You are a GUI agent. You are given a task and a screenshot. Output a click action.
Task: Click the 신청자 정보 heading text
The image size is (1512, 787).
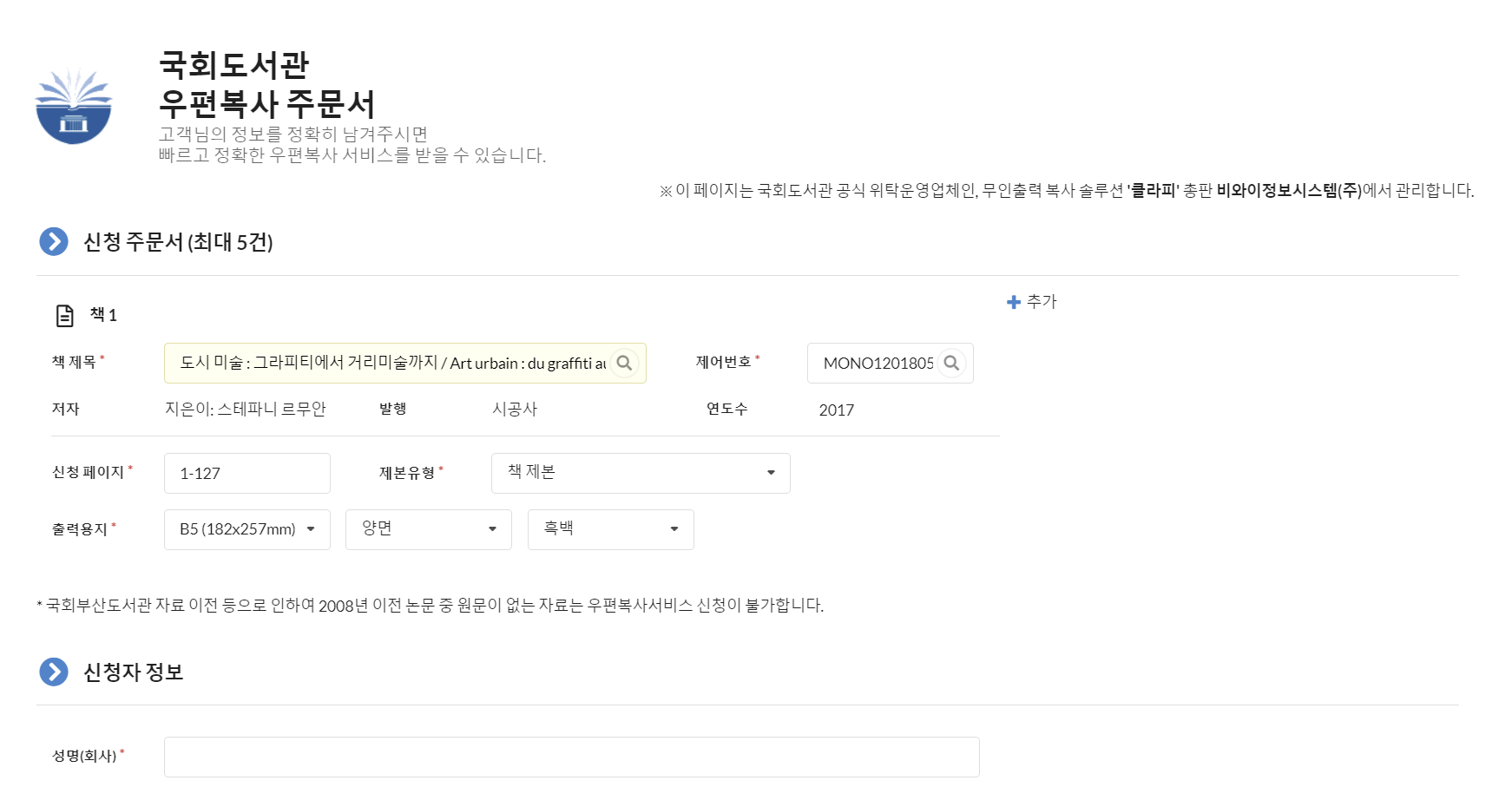tap(134, 672)
